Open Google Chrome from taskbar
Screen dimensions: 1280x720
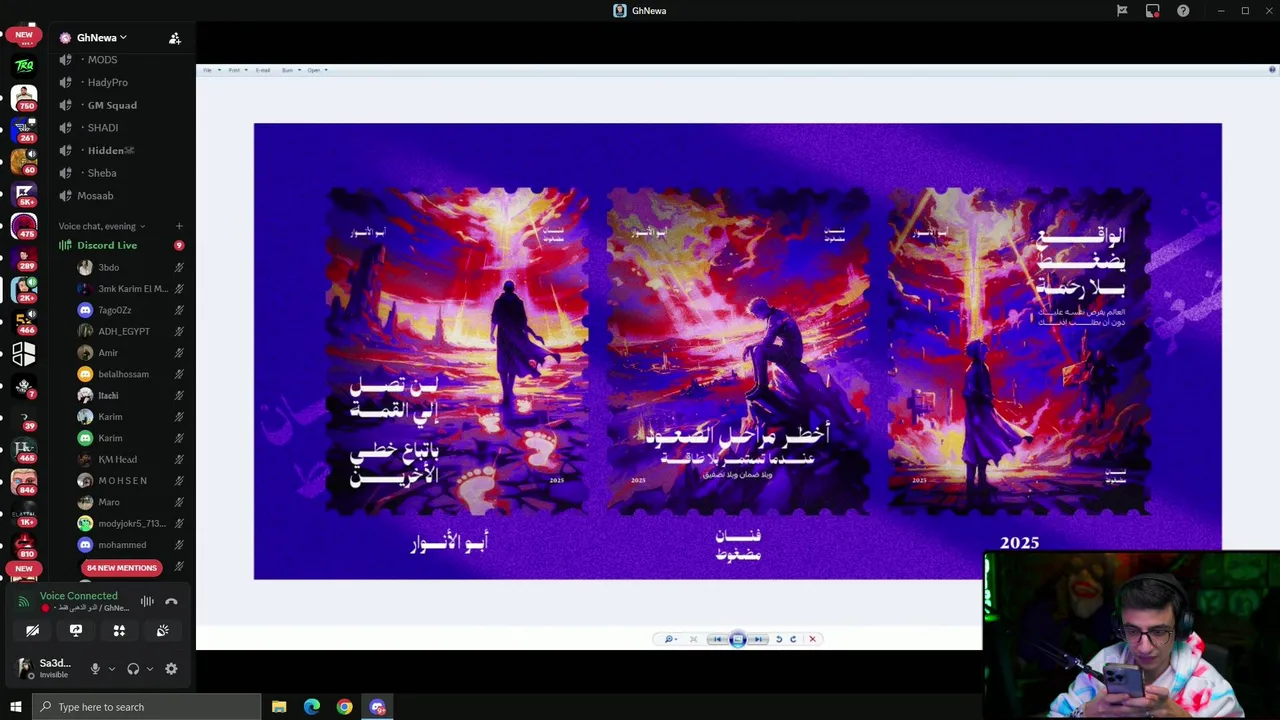pyautogui.click(x=345, y=707)
